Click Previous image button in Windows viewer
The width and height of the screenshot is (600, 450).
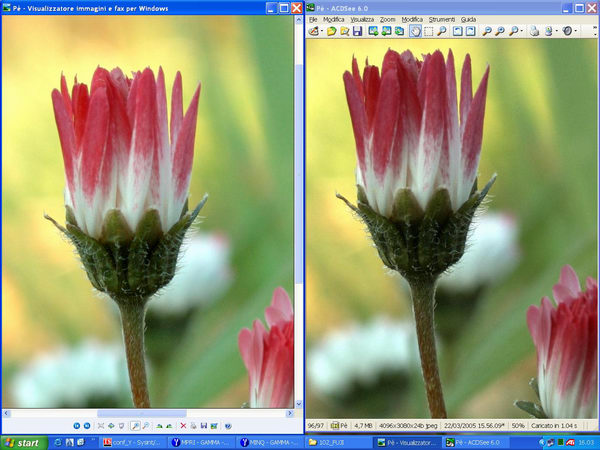(x=76, y=426)
